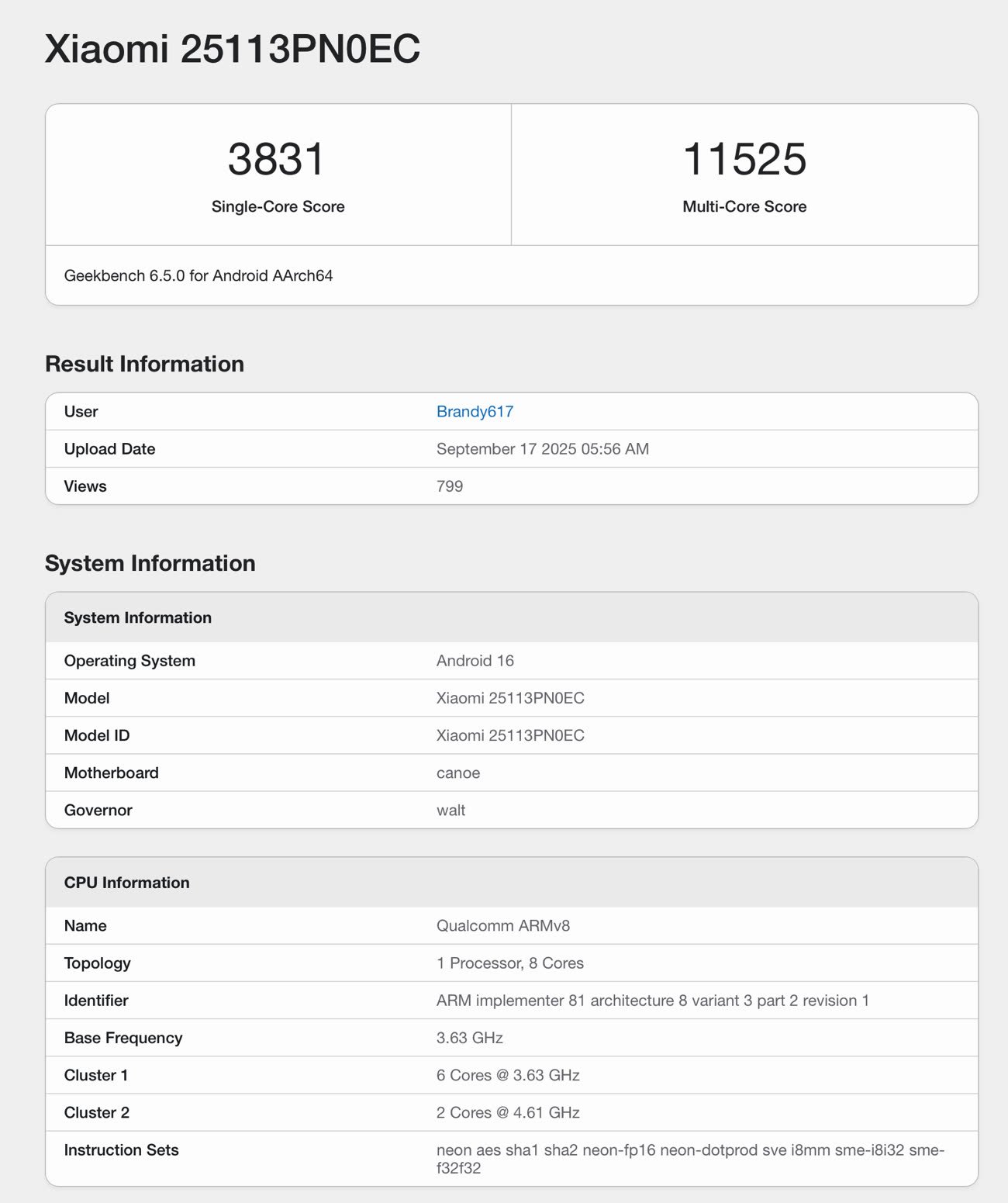
Task: Click the Model ID row value Xiaomi 25113PN0EC
Action: pyautogui.click(x=510, y=735)
